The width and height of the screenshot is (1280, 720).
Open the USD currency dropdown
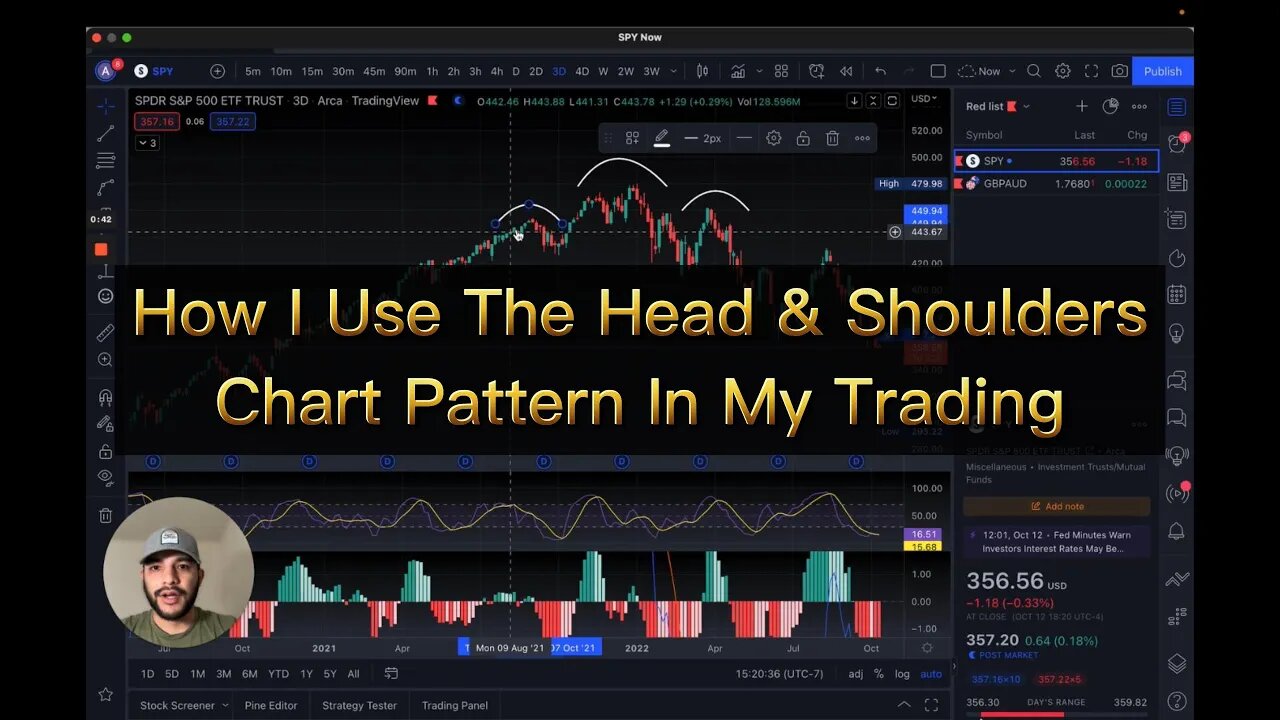pyautogui.click(x=922, y=98)
